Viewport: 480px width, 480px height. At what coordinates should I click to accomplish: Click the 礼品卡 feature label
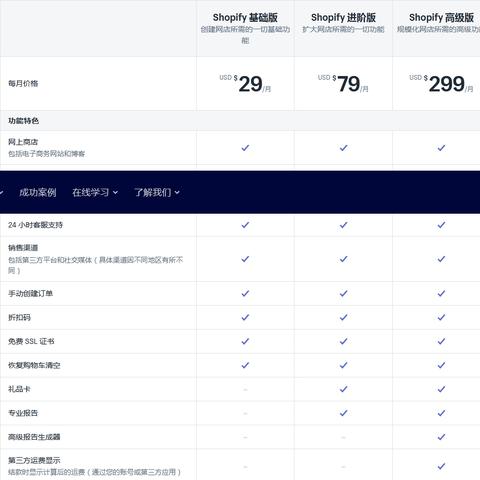click(x=19, y=389)
